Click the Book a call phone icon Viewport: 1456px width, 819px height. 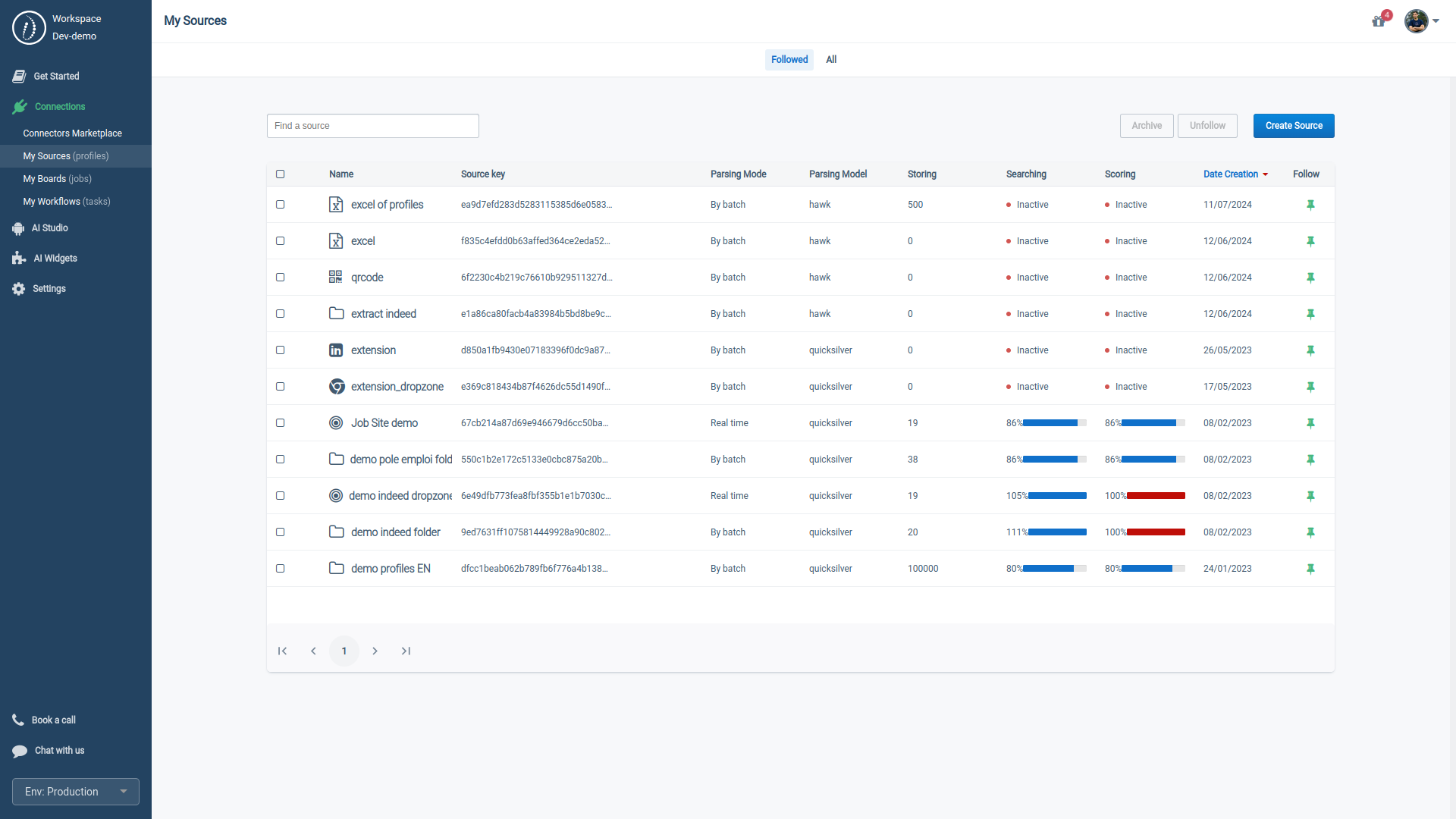[x=18, y=720]
